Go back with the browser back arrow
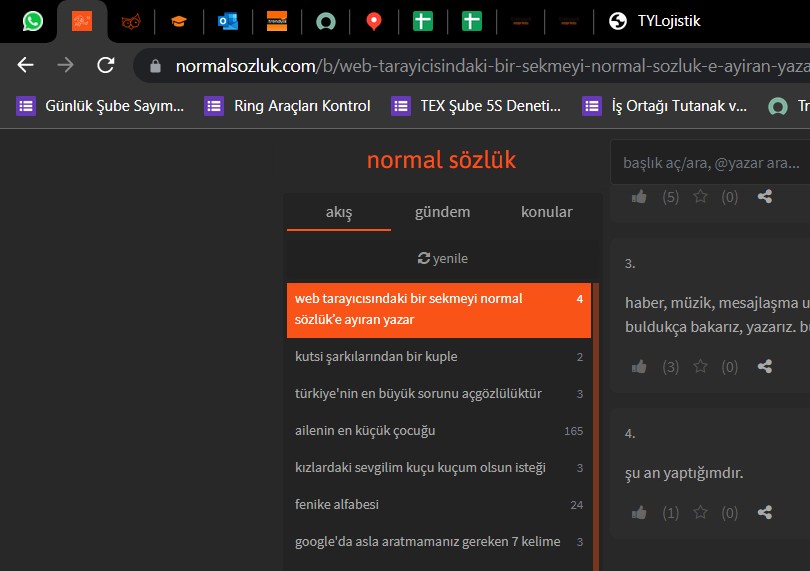Viewport: 810px width, 571px height. click(26, 66)
